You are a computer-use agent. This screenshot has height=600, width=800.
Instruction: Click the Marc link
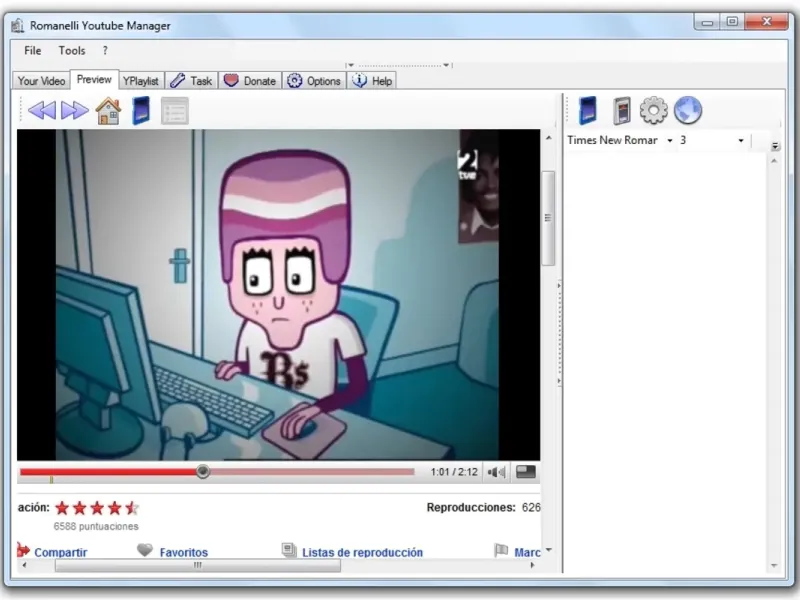(527, 552)
